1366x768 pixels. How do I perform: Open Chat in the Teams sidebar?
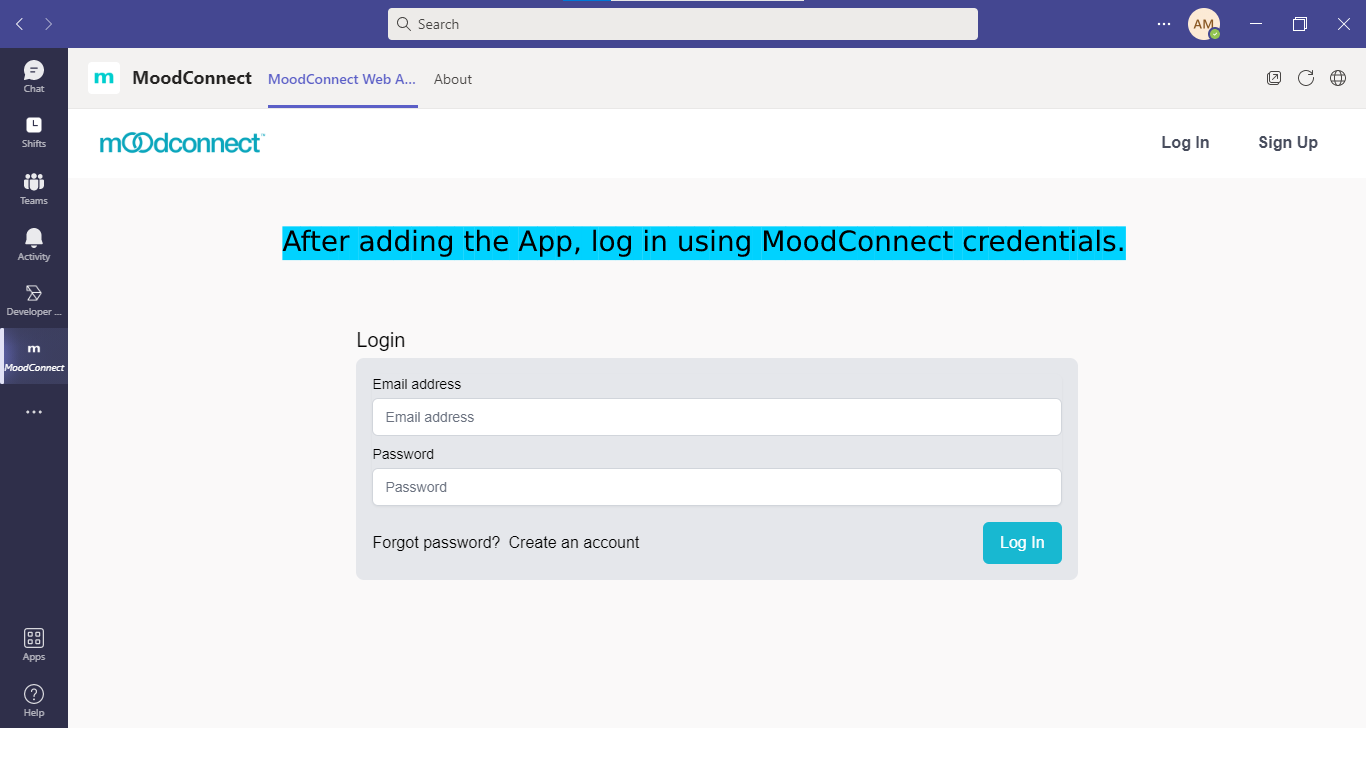(34, 76)
